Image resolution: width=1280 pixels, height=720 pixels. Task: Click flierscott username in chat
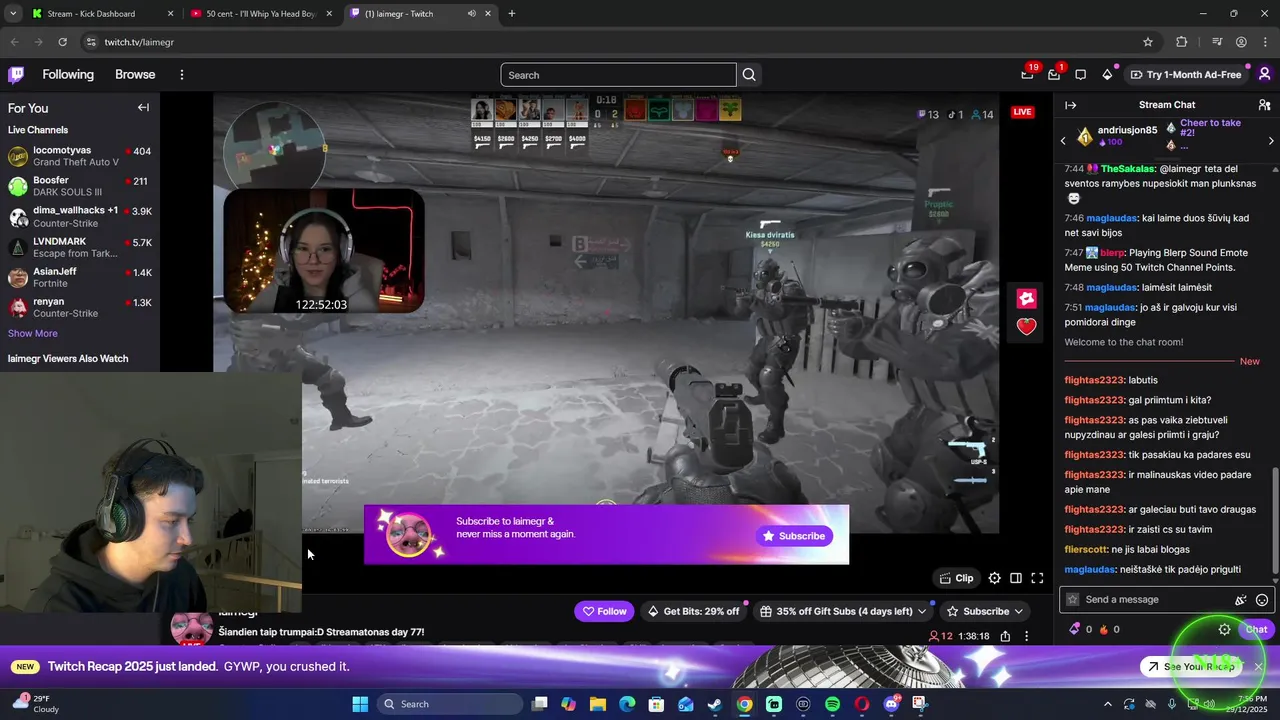[1086, 549]
